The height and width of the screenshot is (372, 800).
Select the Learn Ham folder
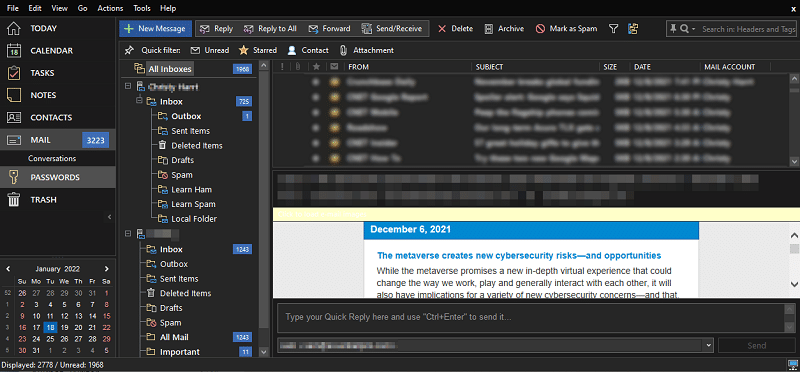191,189
